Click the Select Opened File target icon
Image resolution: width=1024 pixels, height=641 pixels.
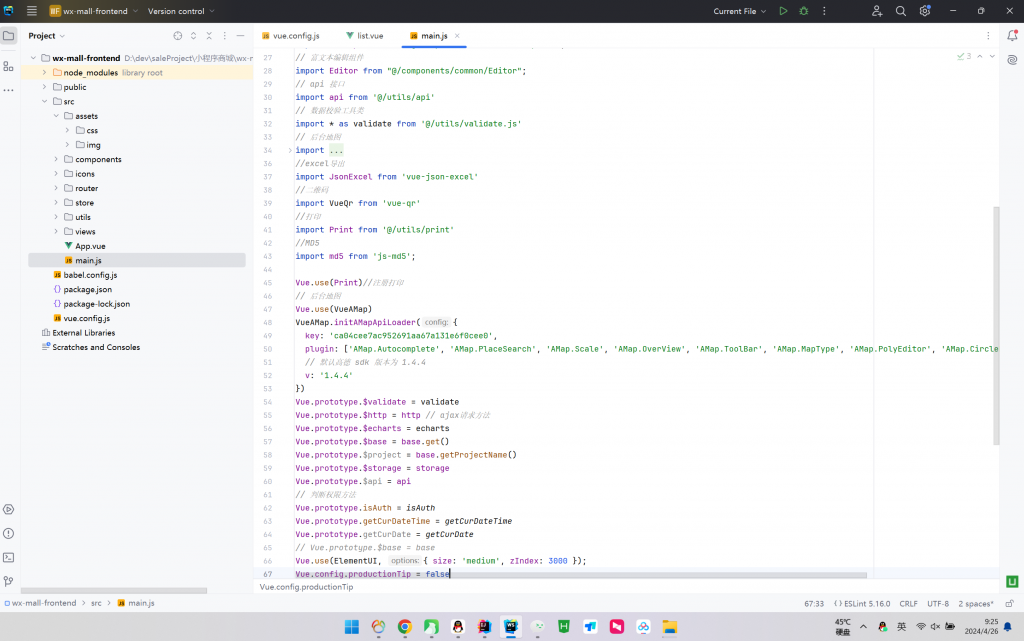point(178,36)
